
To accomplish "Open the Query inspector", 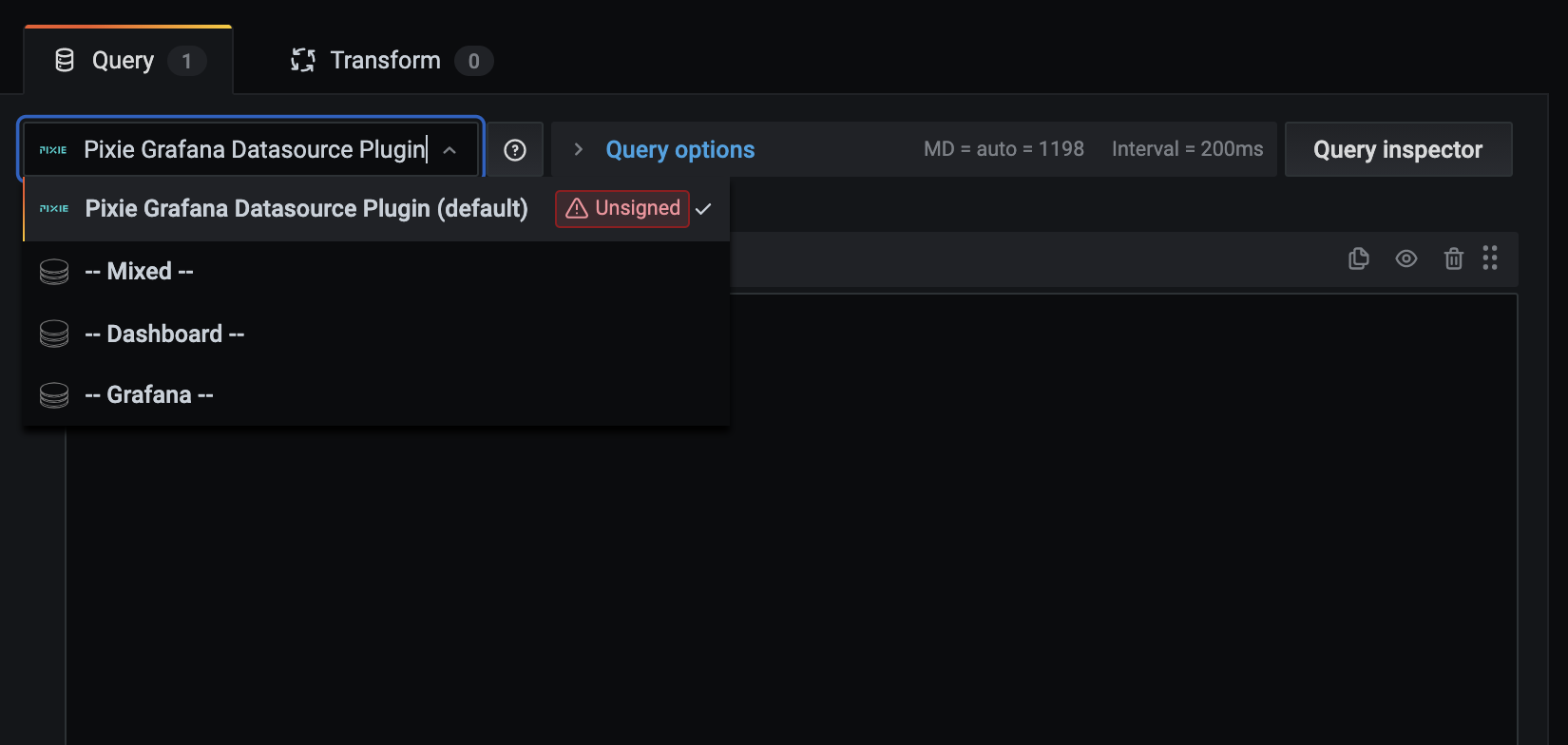I will (1398, 149).
